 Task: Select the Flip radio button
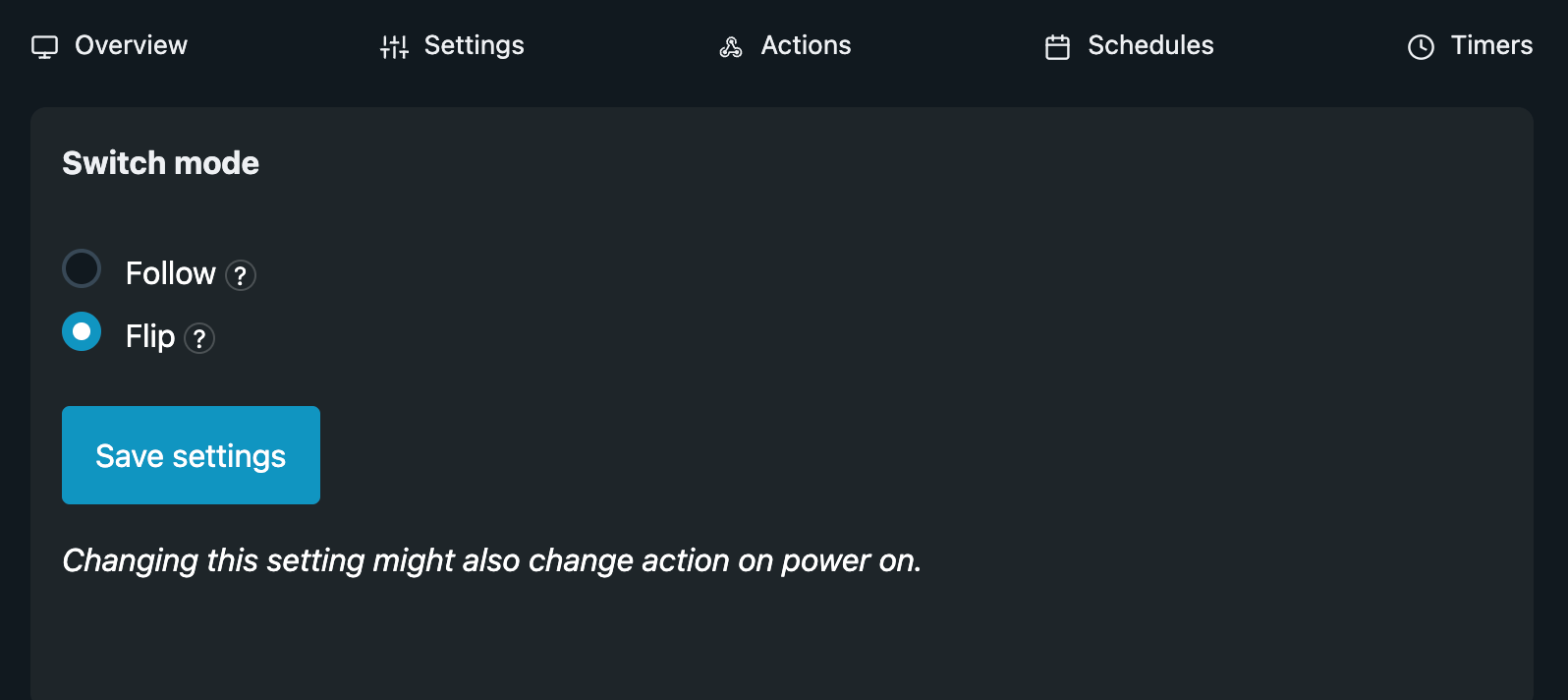pyautogui.click(x=82, y=331)
